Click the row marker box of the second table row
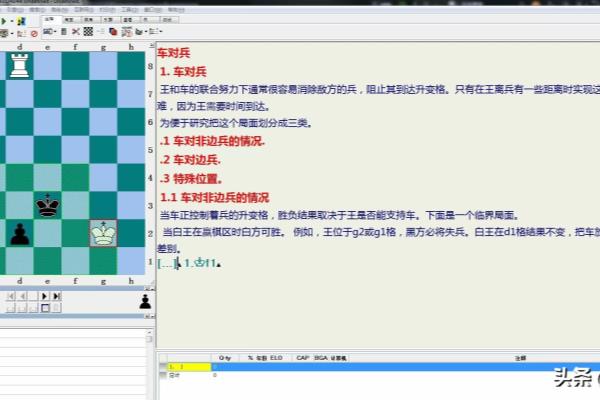Image resolution: width=600 pixels, height=400 pixels. pos(163,376)
